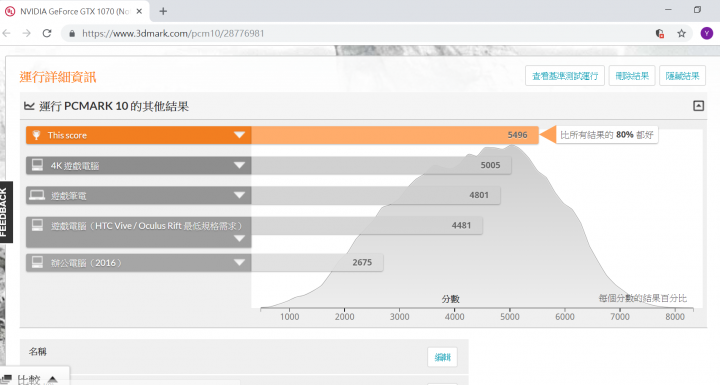Click the browser forward arrow
This screenshot has width=720, height=385.
pos(27,33)
